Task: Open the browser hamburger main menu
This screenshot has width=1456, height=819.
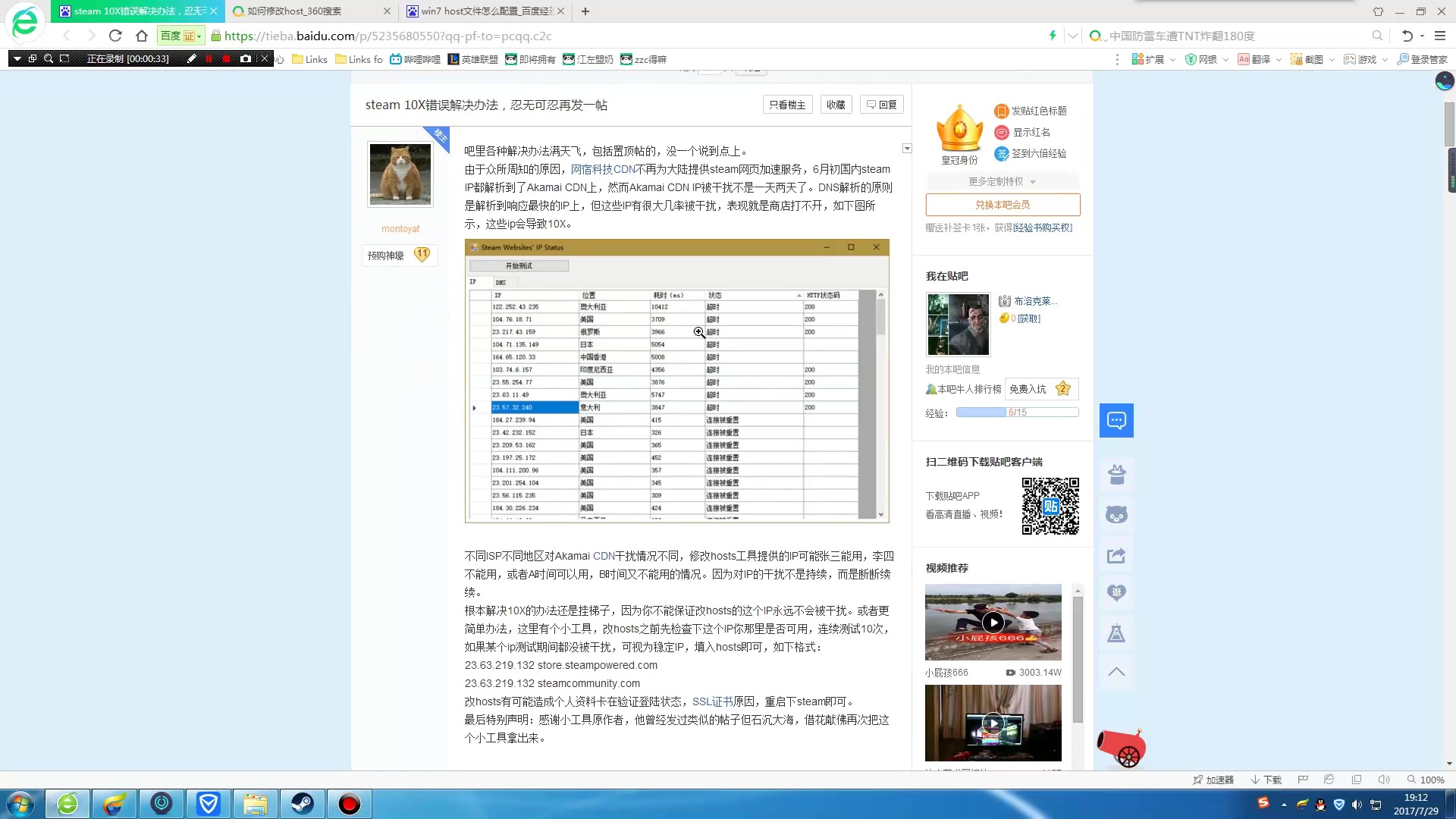Action: tap(1440, 36)
